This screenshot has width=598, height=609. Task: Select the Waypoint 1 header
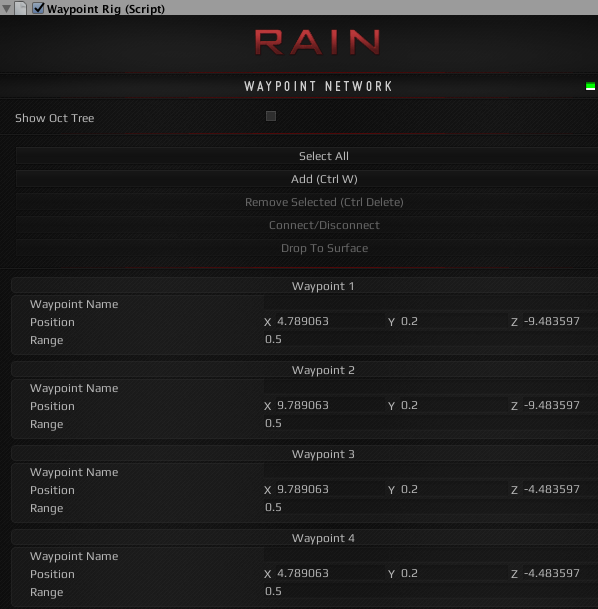pyautogui.click(x=305, y=286)
